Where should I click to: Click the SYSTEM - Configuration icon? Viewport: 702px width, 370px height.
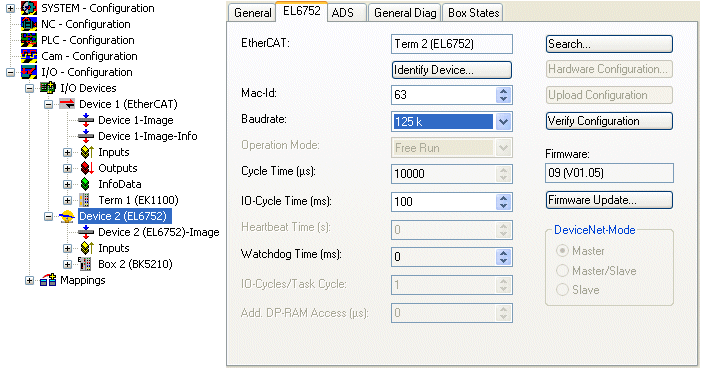tap(29, 8)
